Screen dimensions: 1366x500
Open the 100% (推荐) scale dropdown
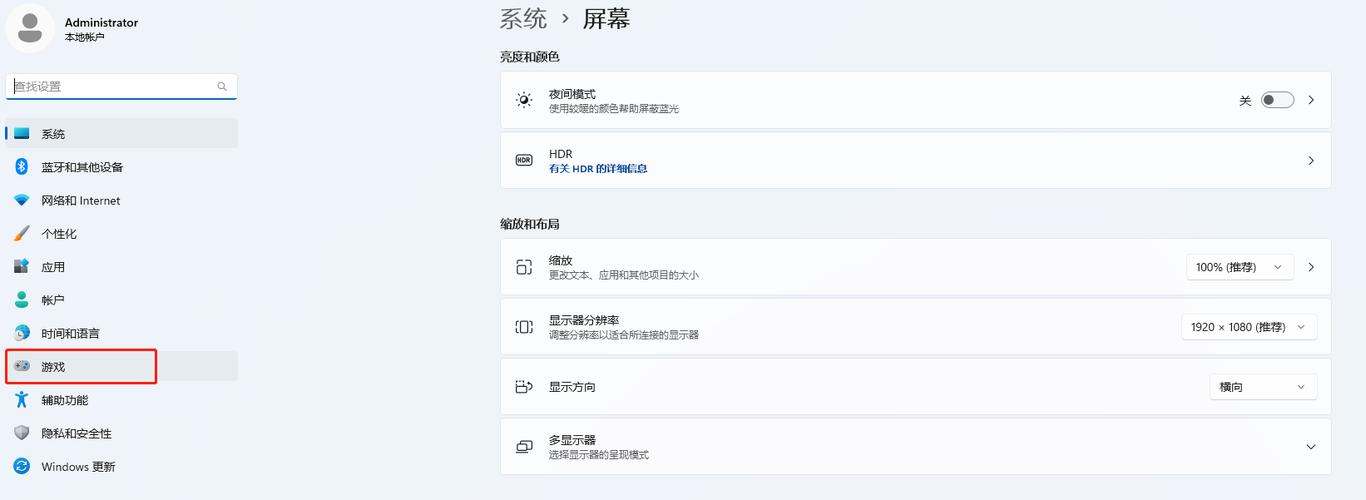tap(1240, 267)
